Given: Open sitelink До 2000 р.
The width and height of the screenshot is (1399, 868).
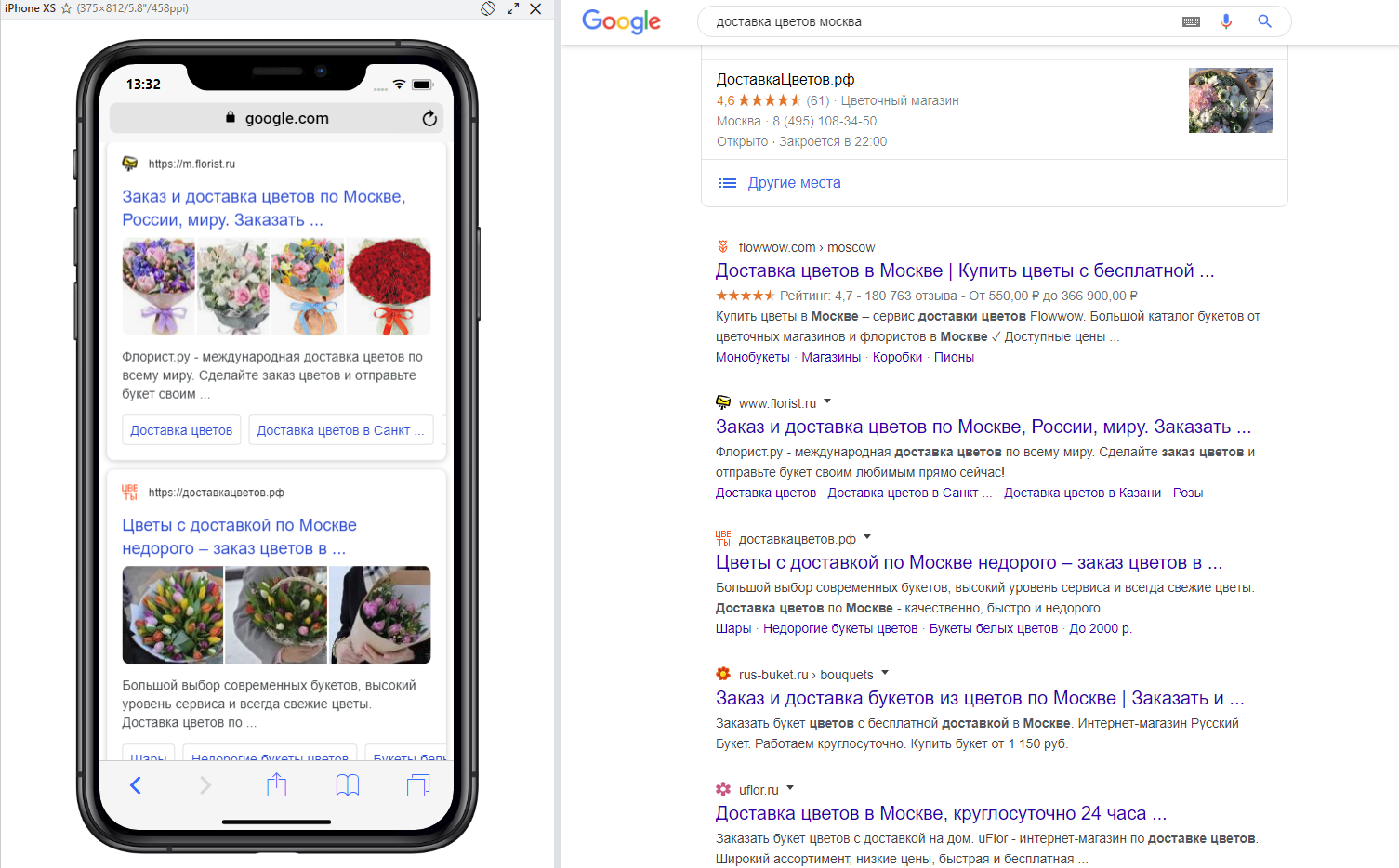Looking at the screenshot, I should (1101, 628).
